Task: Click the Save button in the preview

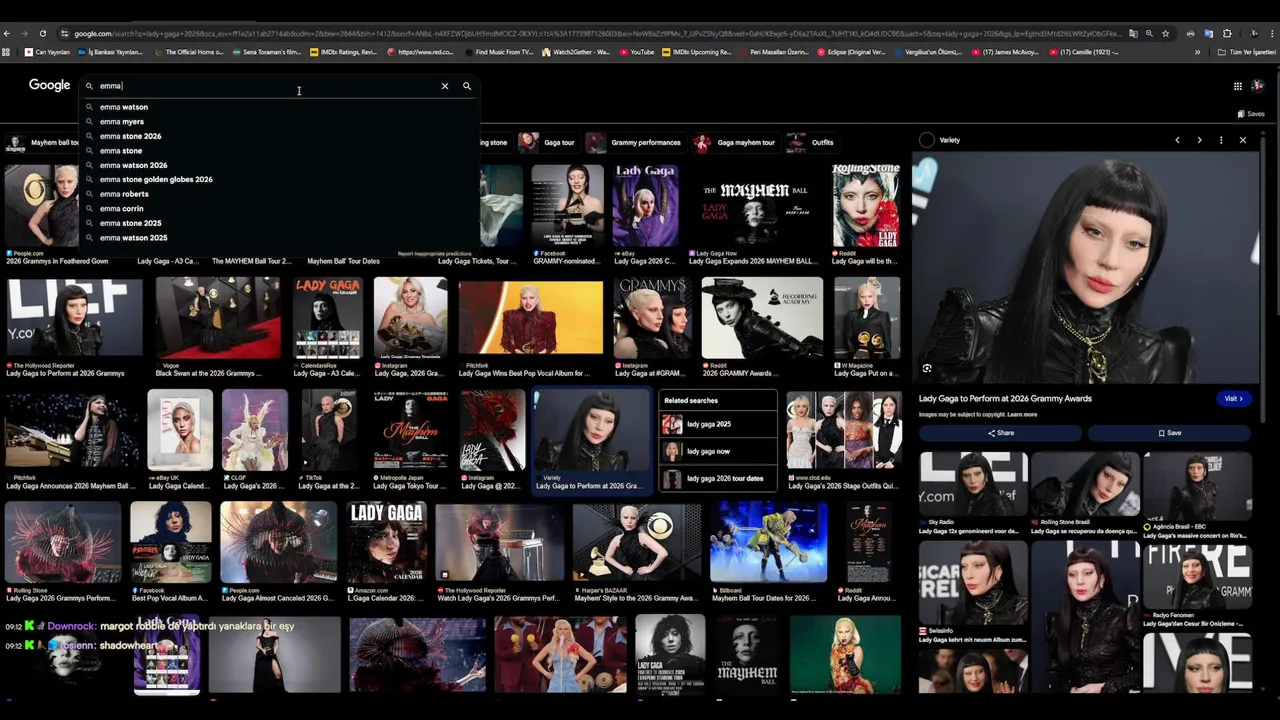Action: point(1169,433)
